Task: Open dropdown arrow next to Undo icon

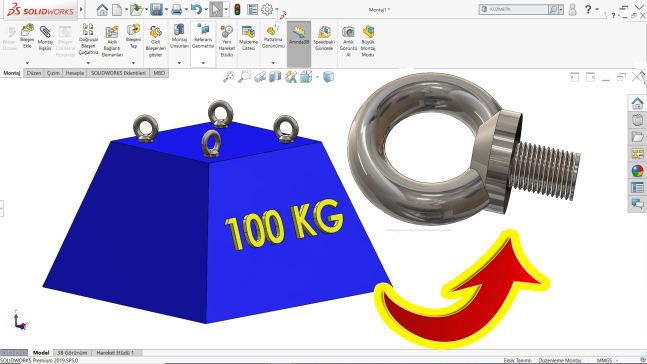Action: (206, 9)
